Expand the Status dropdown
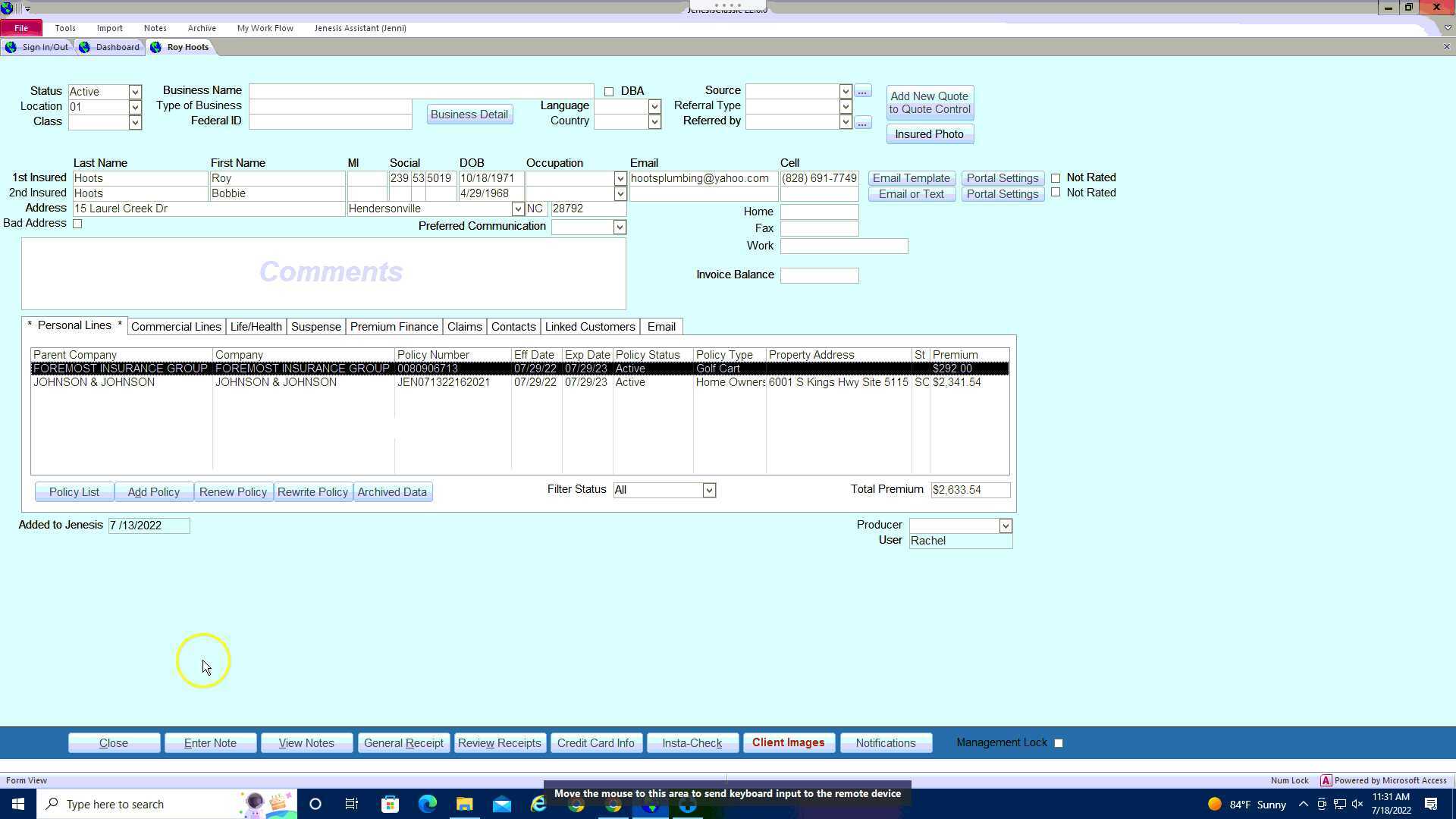Image resolution: width=1456 pixels, height=819 pixels. click(x=135, y=92)
